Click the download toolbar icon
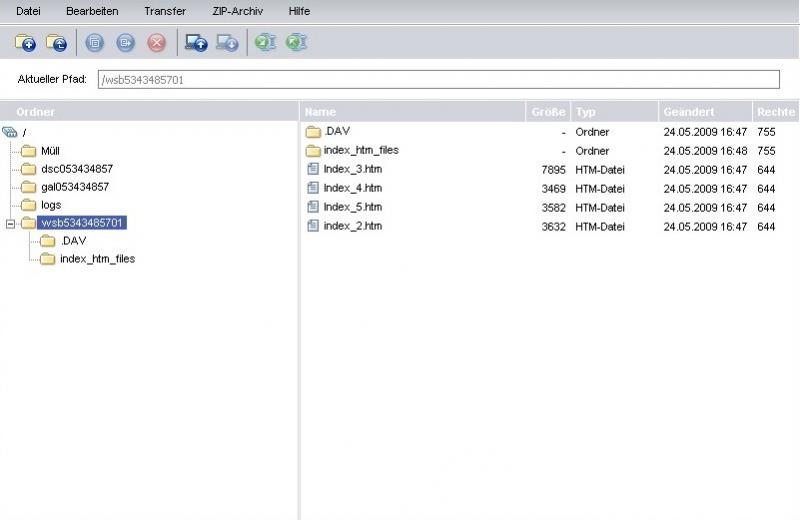Screen dimensions: 800x520 [228, 43]
